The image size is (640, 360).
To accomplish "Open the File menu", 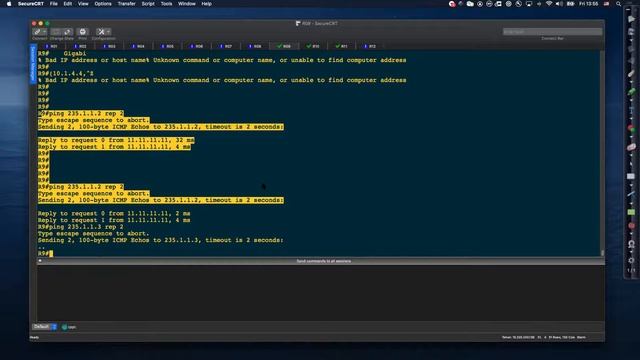I will point(53,4).
